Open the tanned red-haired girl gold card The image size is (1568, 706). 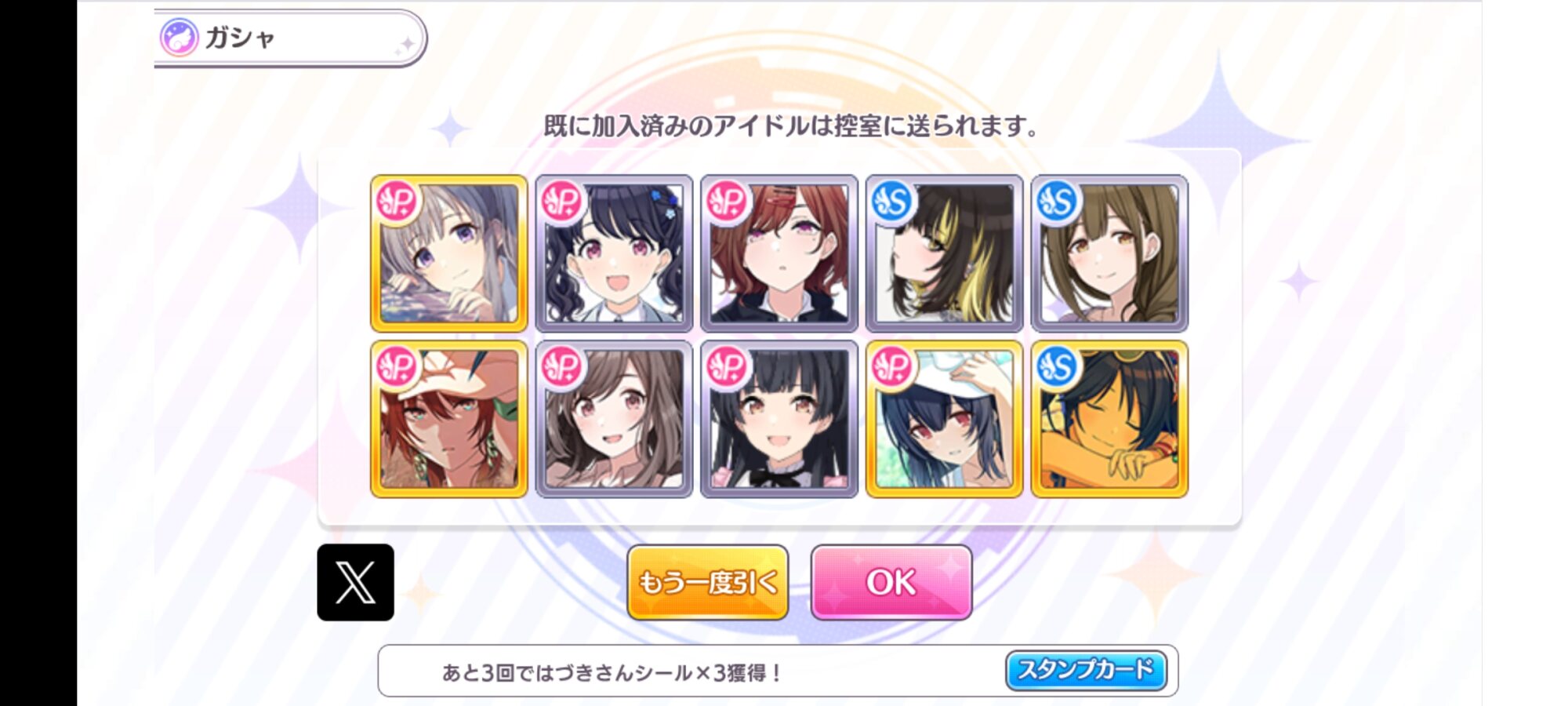click(x=448, y=419)
